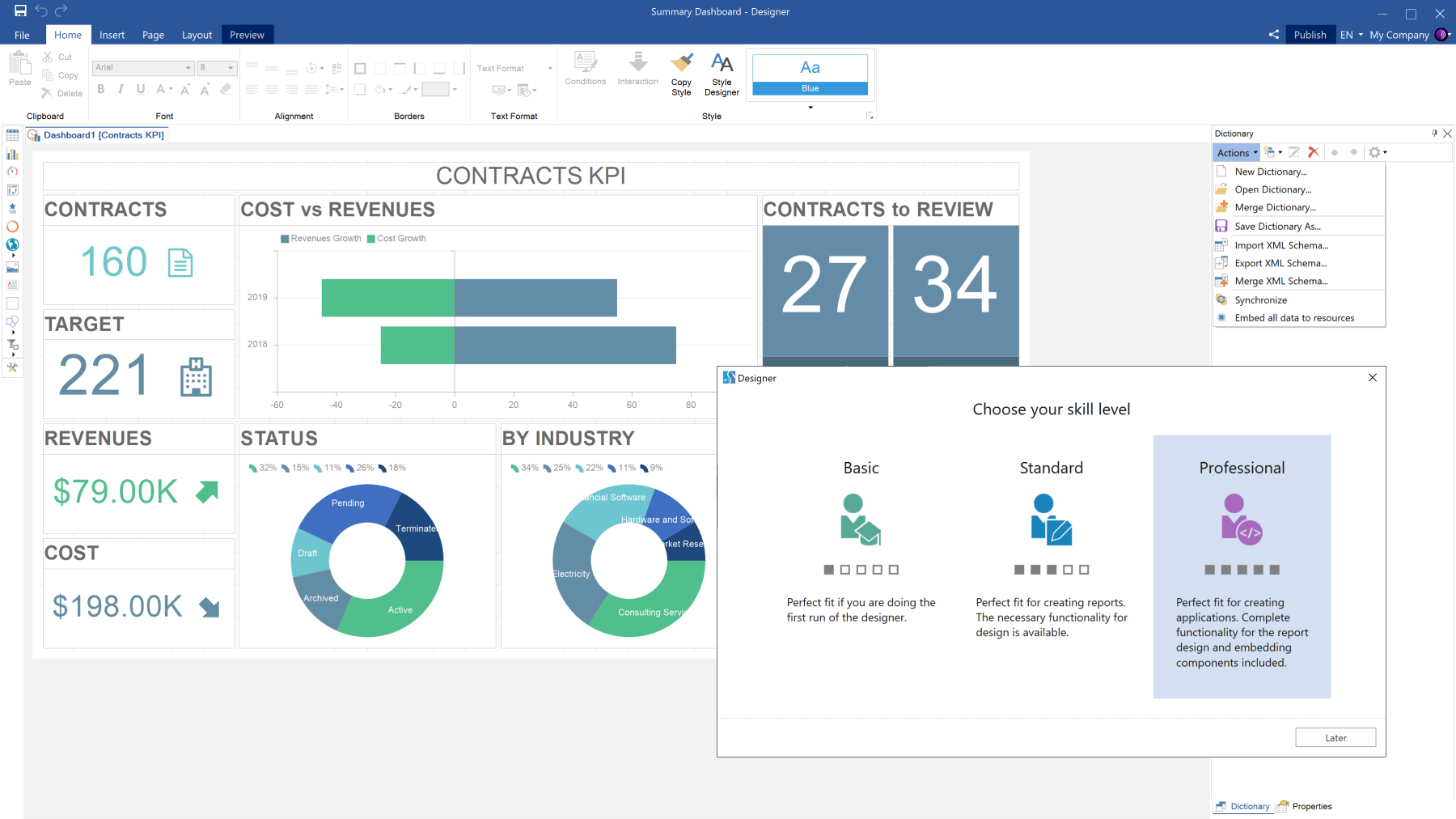Switch to the Insert ribbon tab
Viewport: 1456px width, 819px height.
pyautogui.click(x=112, y=35)
